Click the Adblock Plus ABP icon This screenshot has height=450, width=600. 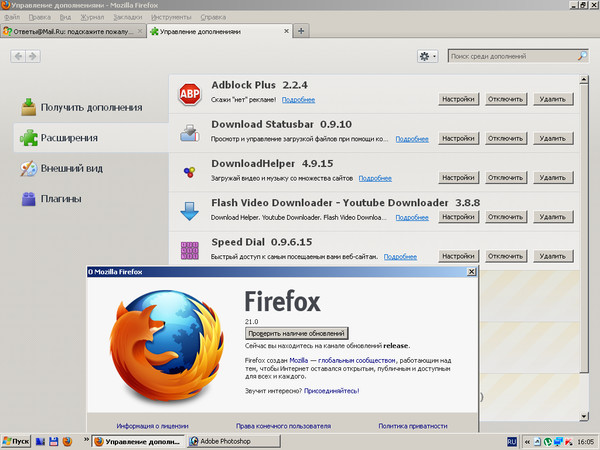point(190,94)
